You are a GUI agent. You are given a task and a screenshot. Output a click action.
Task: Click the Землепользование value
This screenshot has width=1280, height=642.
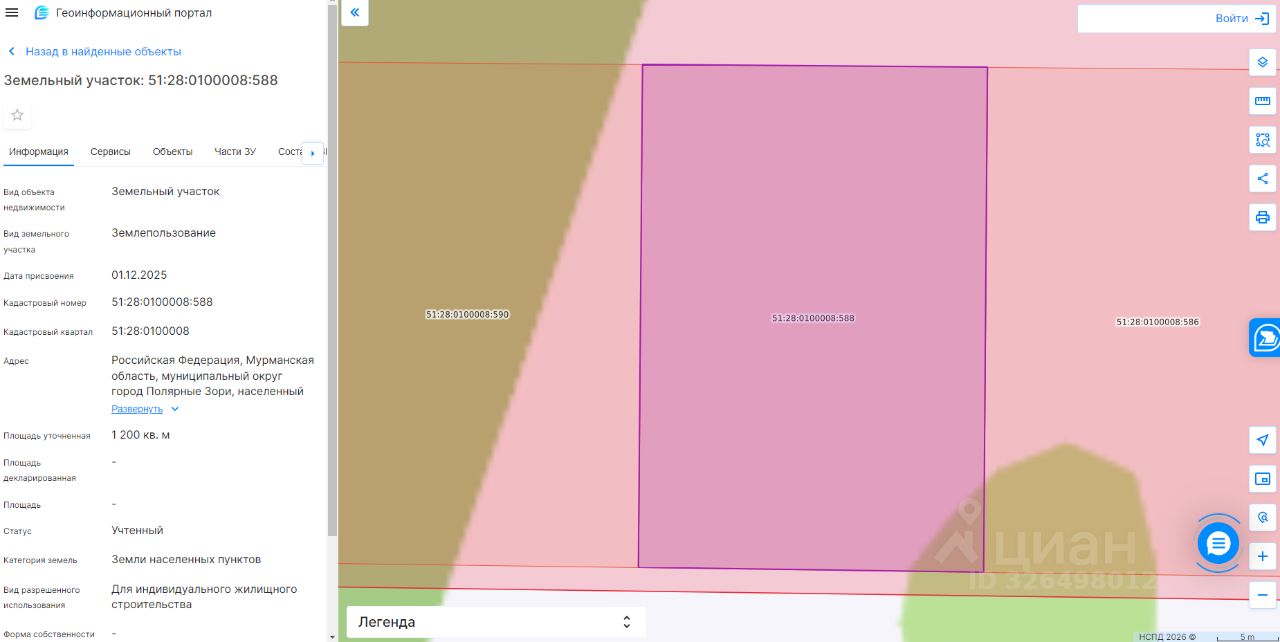click(x=163, y=233)
